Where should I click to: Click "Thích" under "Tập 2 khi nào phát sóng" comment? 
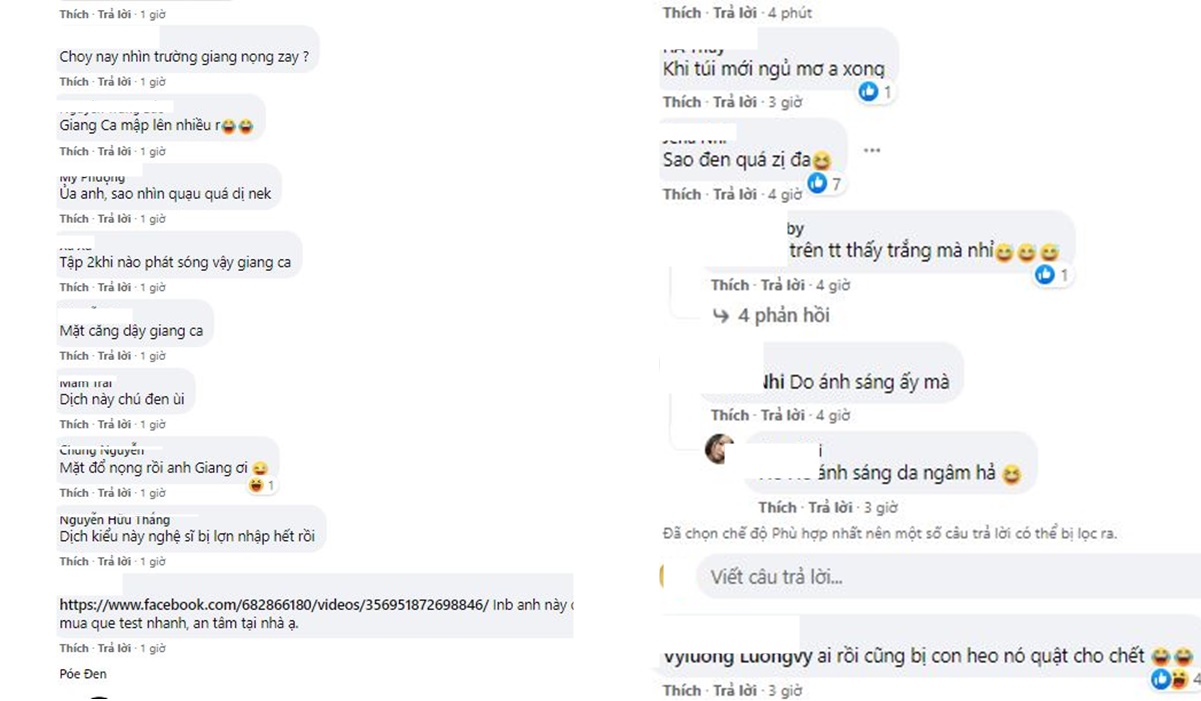[x=74, y=288]
